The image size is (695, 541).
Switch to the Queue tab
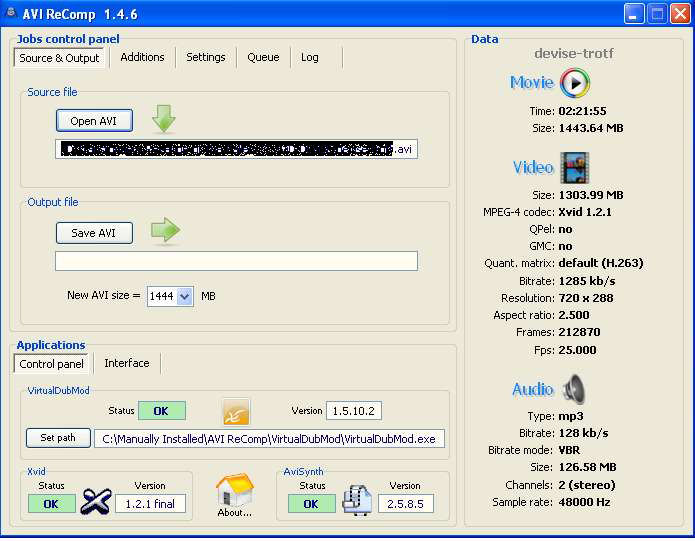(263, 57)
